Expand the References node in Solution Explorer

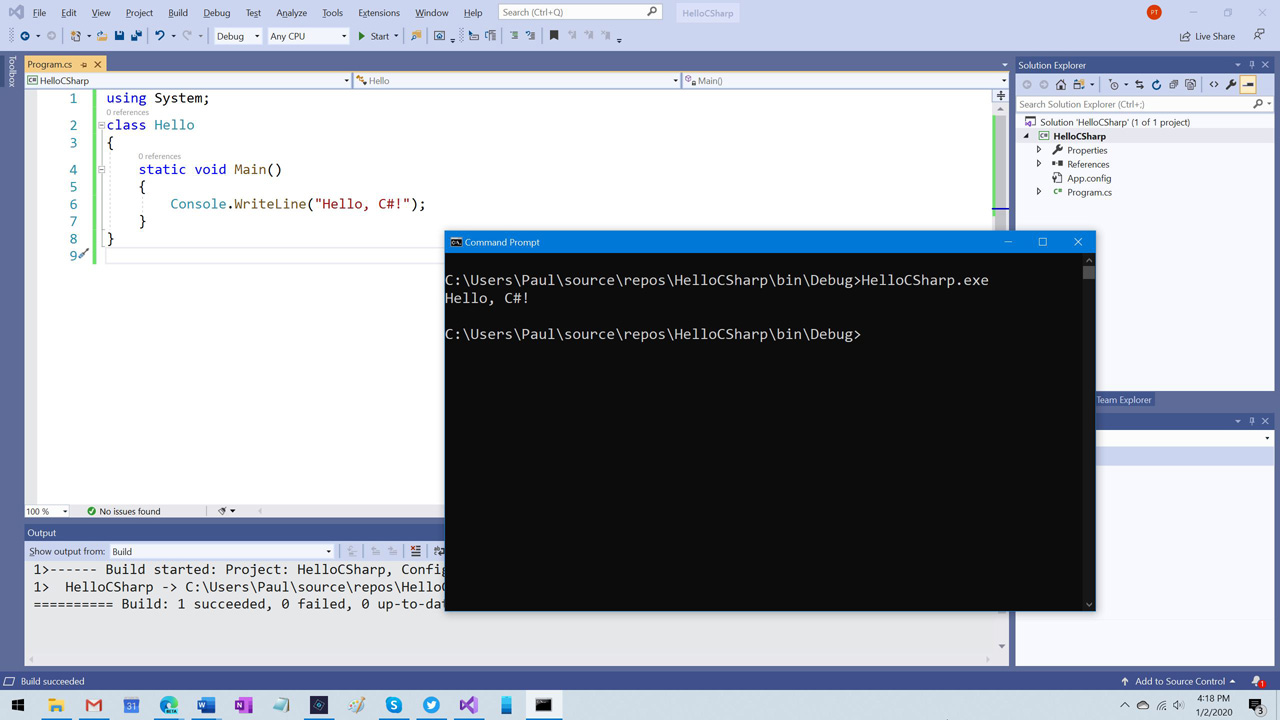coord(1039,164)
